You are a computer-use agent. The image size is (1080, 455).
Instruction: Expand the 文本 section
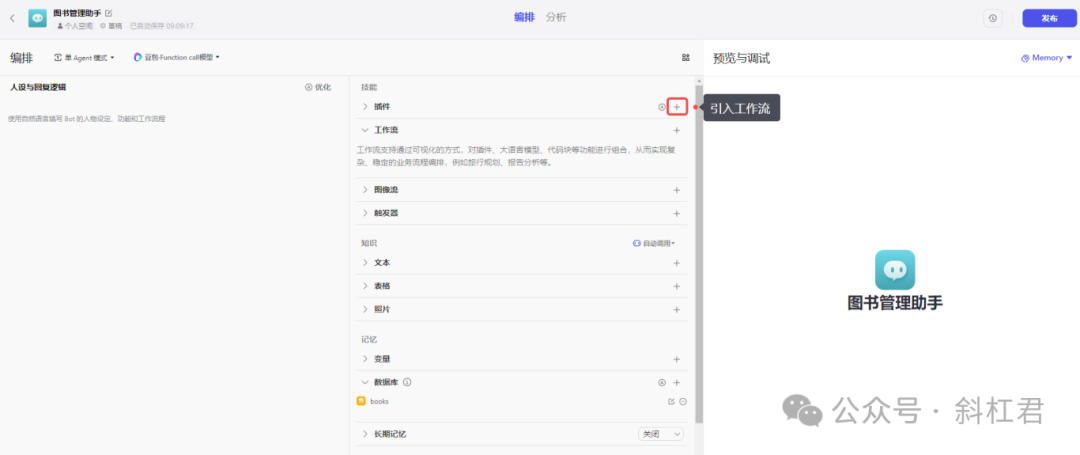point(365,262)
